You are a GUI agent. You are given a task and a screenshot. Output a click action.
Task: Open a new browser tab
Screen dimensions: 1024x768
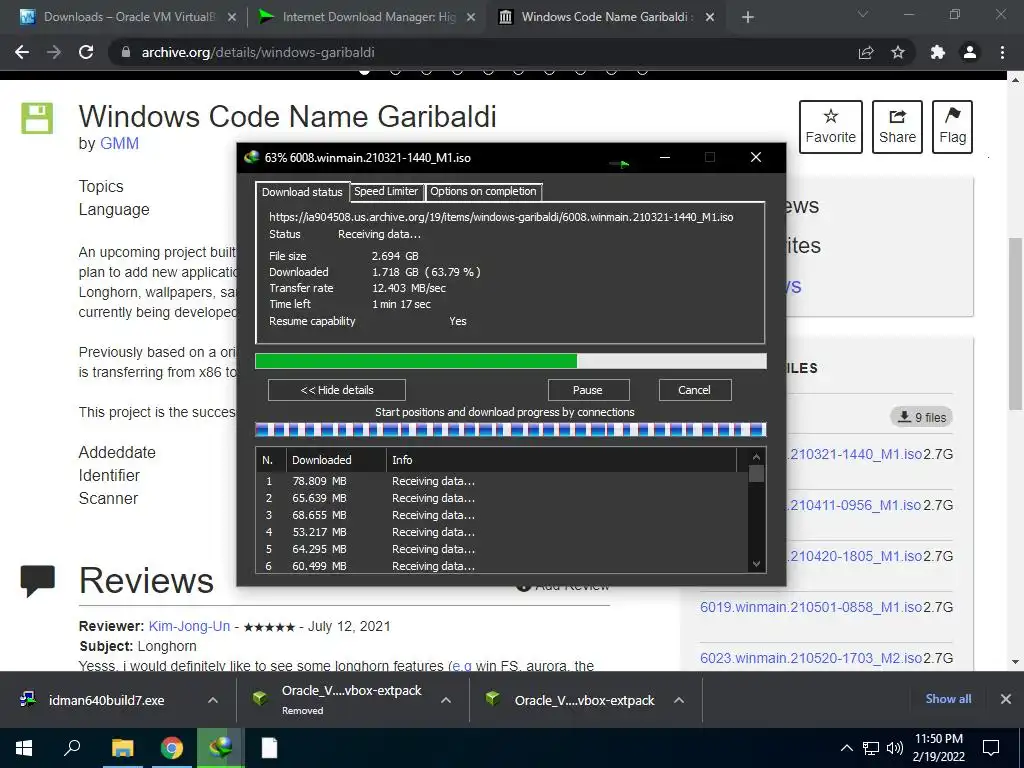click(748, 17)
